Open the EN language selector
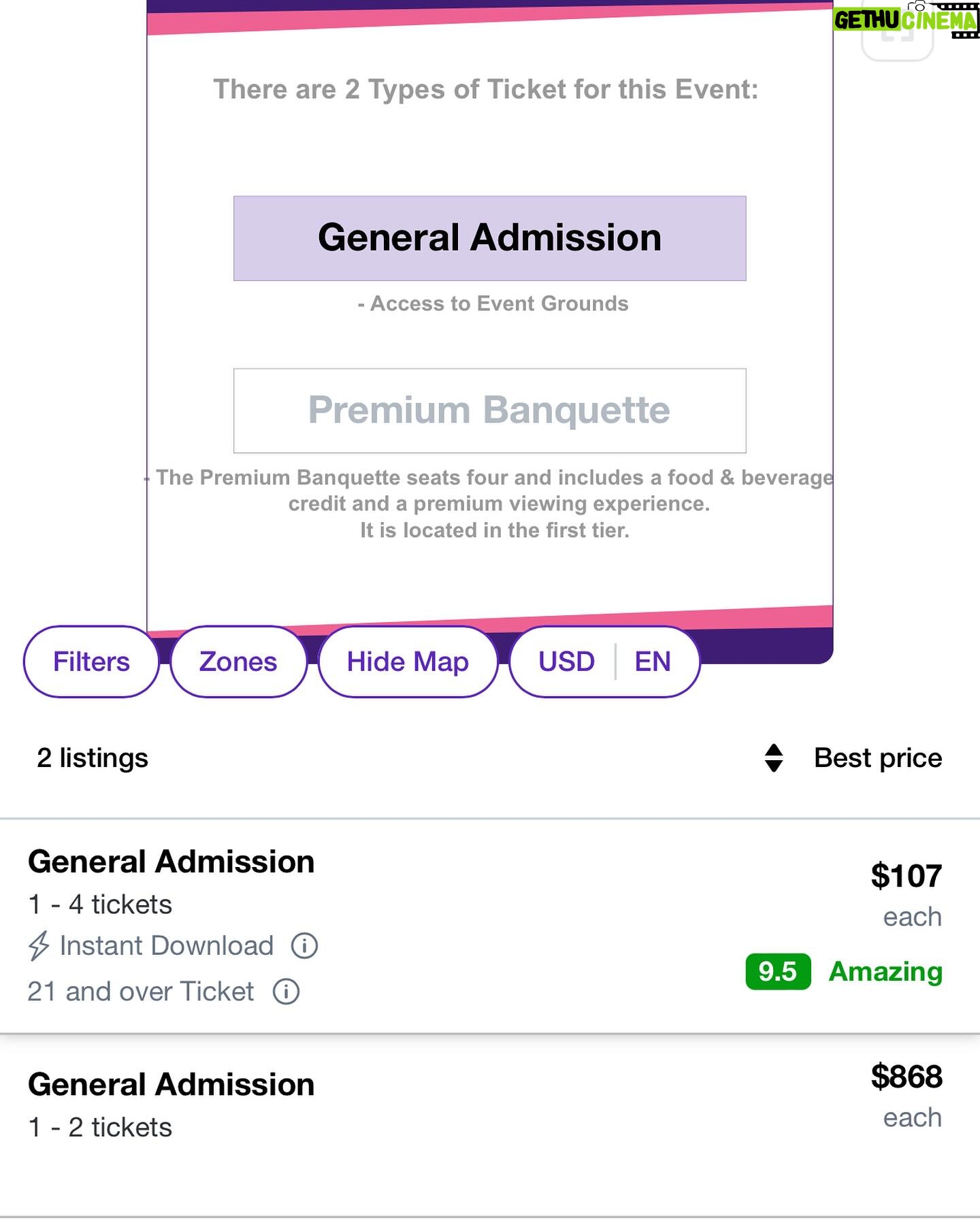980x1225 pixels. click(x=653, y=661)
